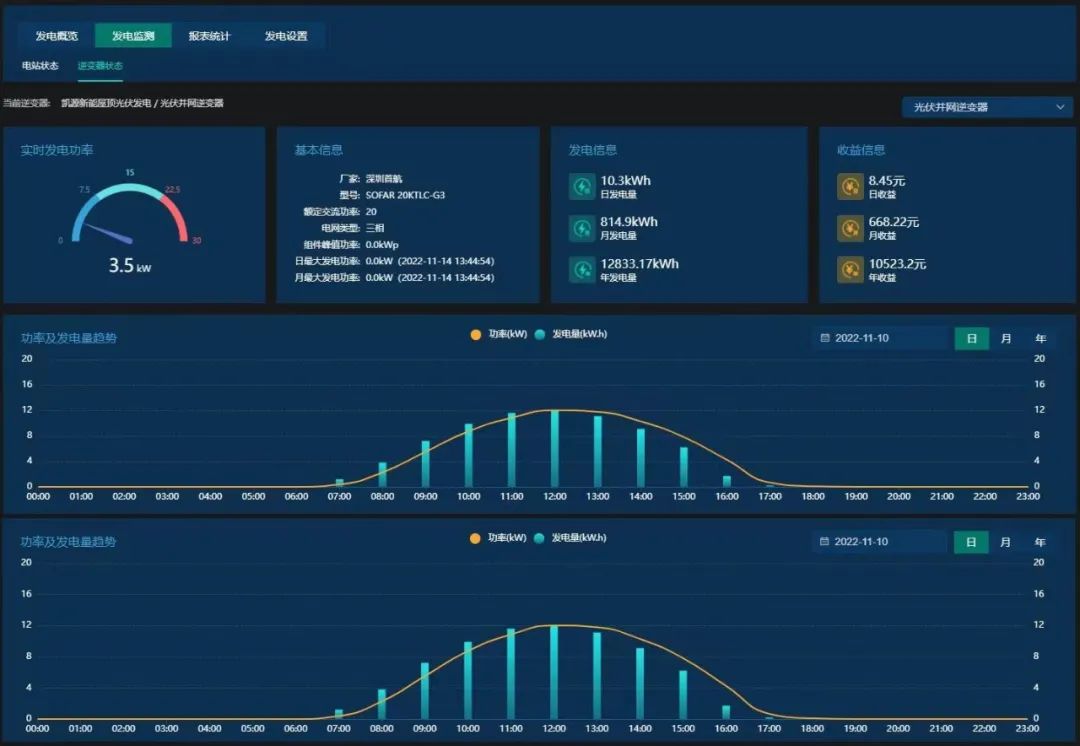Click the 厂家 value 深圳首航

tap(384, 178)
